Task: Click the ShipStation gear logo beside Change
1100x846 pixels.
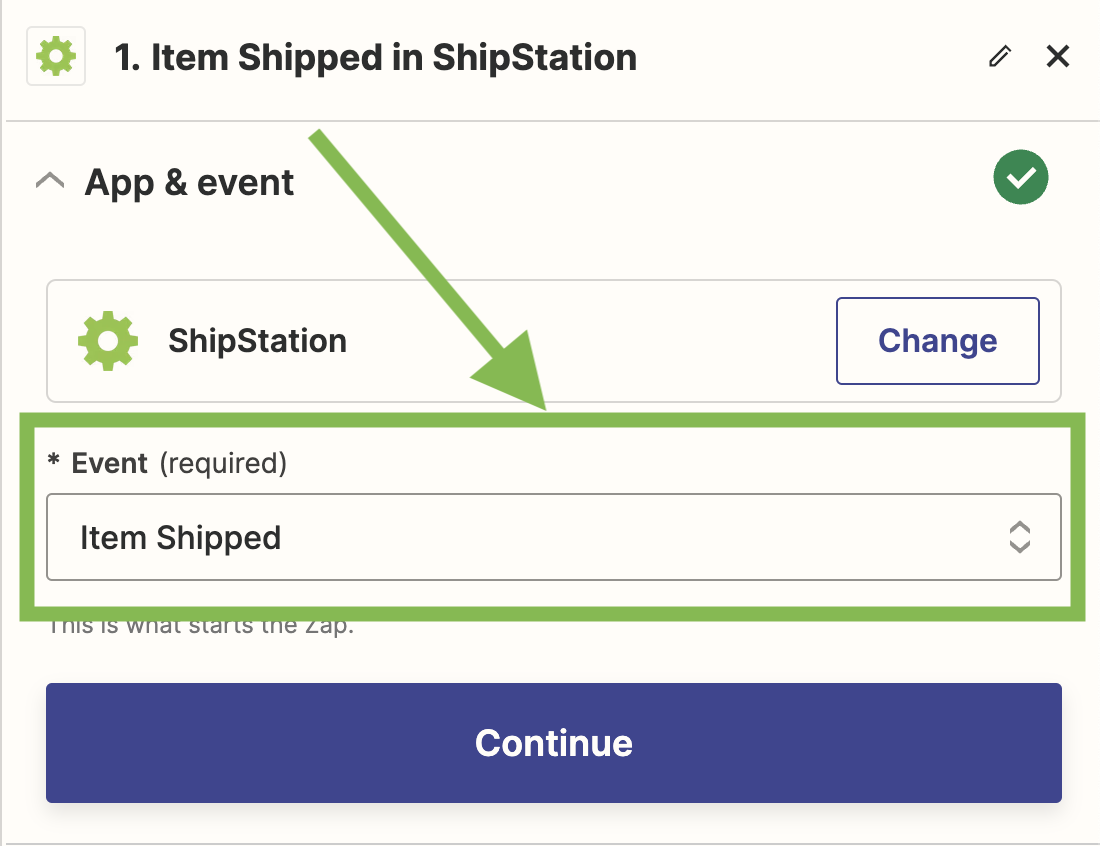Action: tap(108, 341)
